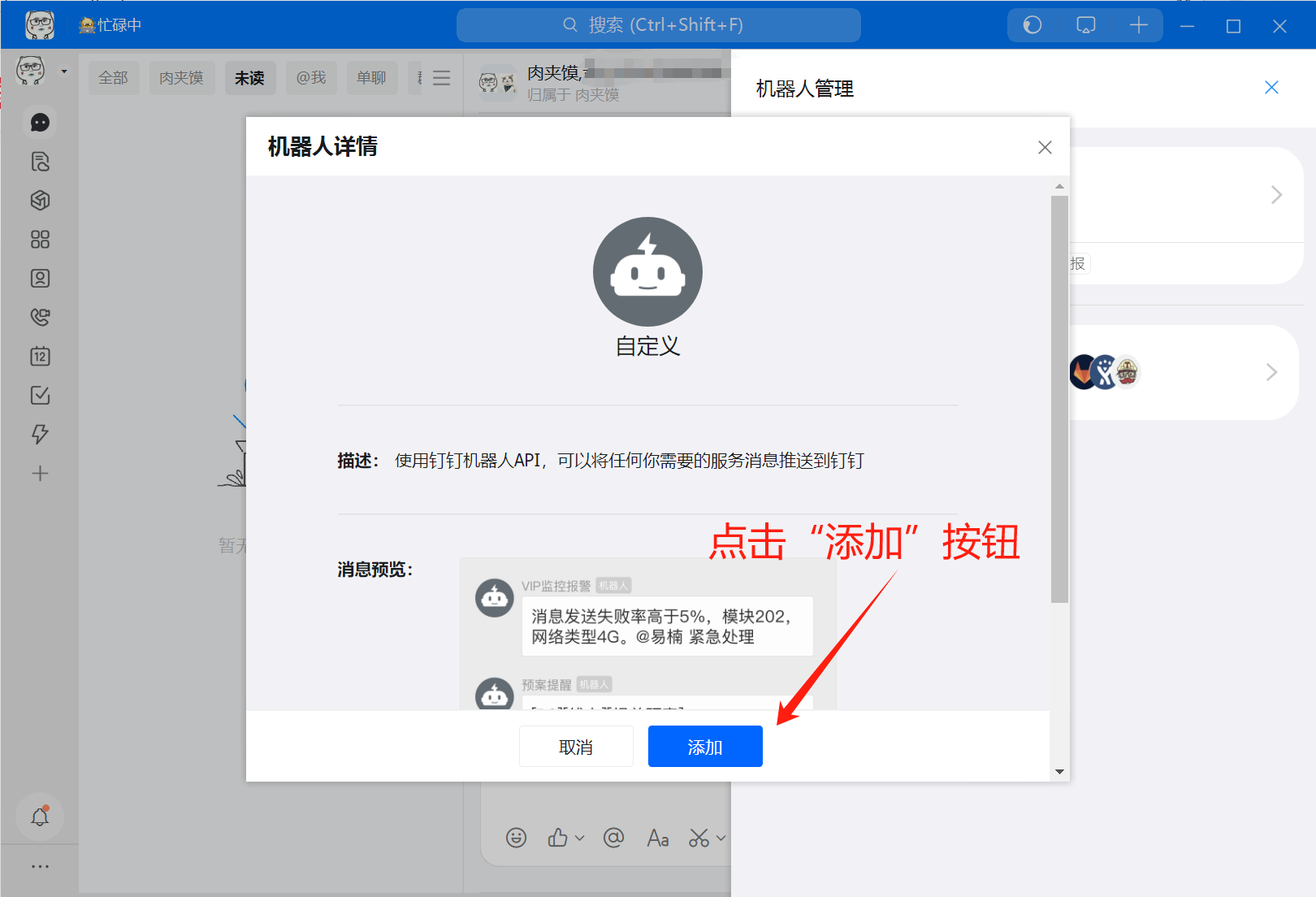The image size is (1316, 897).
Task: Click the 取消 button in robot details
Action: (576, 746)
